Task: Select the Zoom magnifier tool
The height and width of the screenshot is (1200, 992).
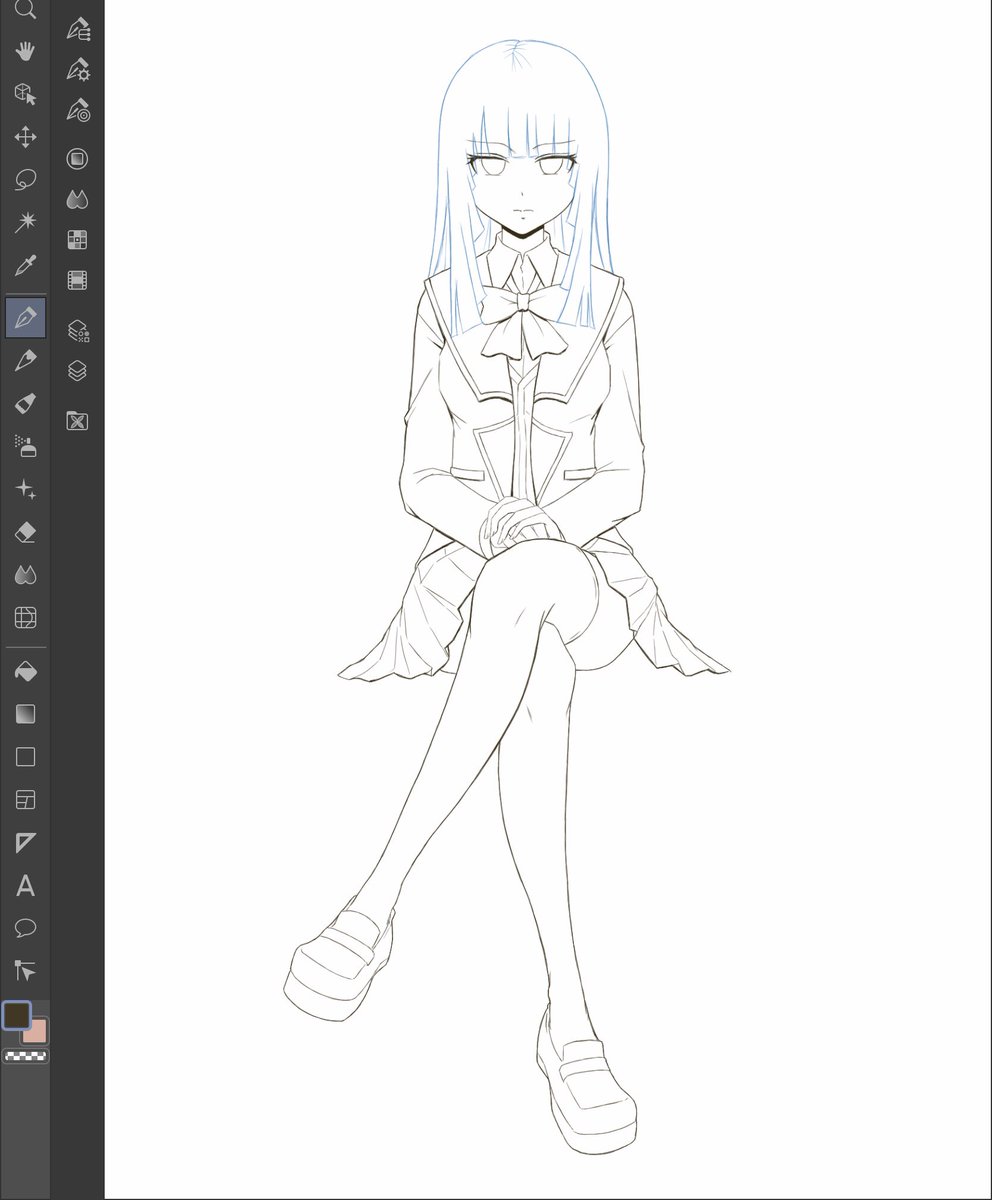Action: pyautogui.click(x=26, y=10)
